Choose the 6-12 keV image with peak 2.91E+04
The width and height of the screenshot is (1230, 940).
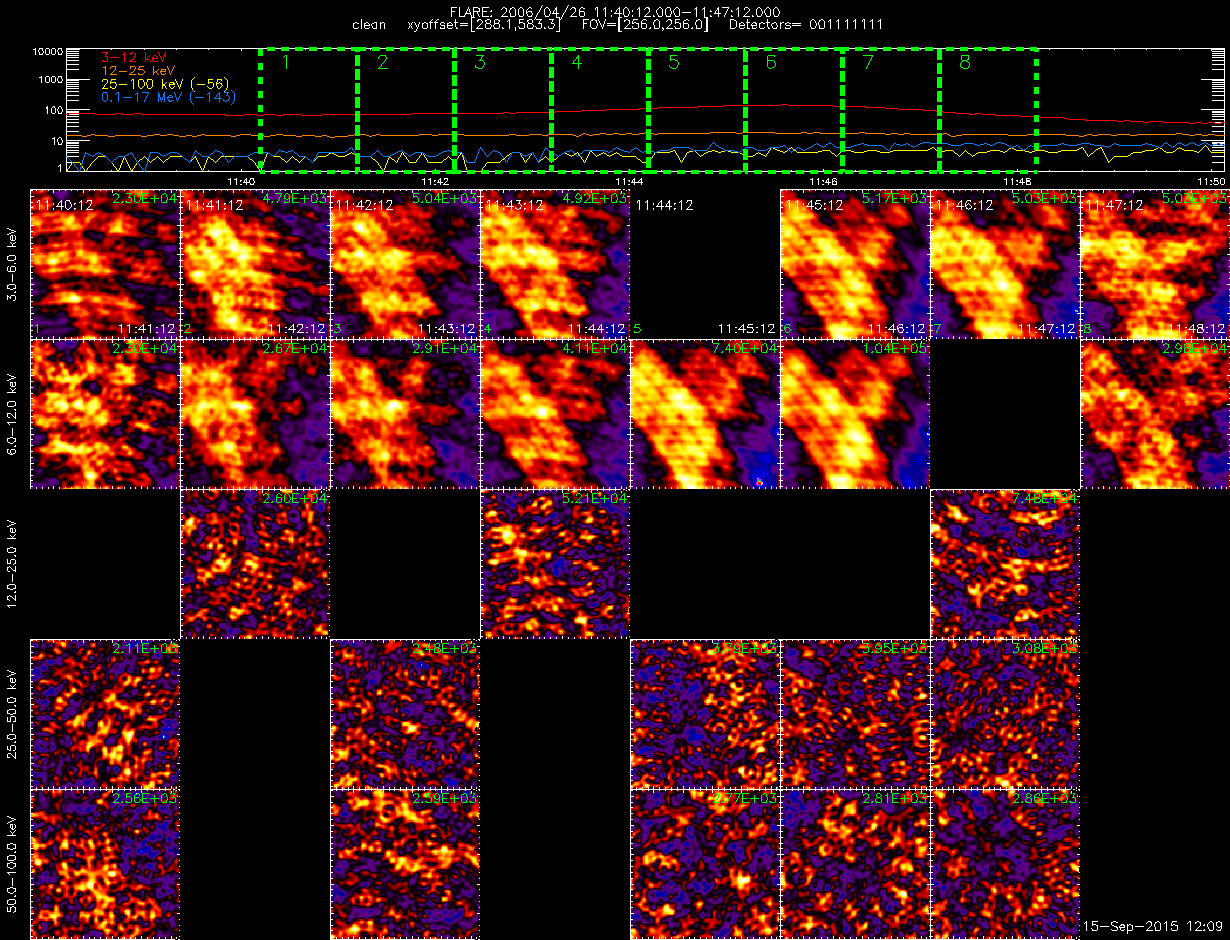pyautogui.click(x=406, y=414)
